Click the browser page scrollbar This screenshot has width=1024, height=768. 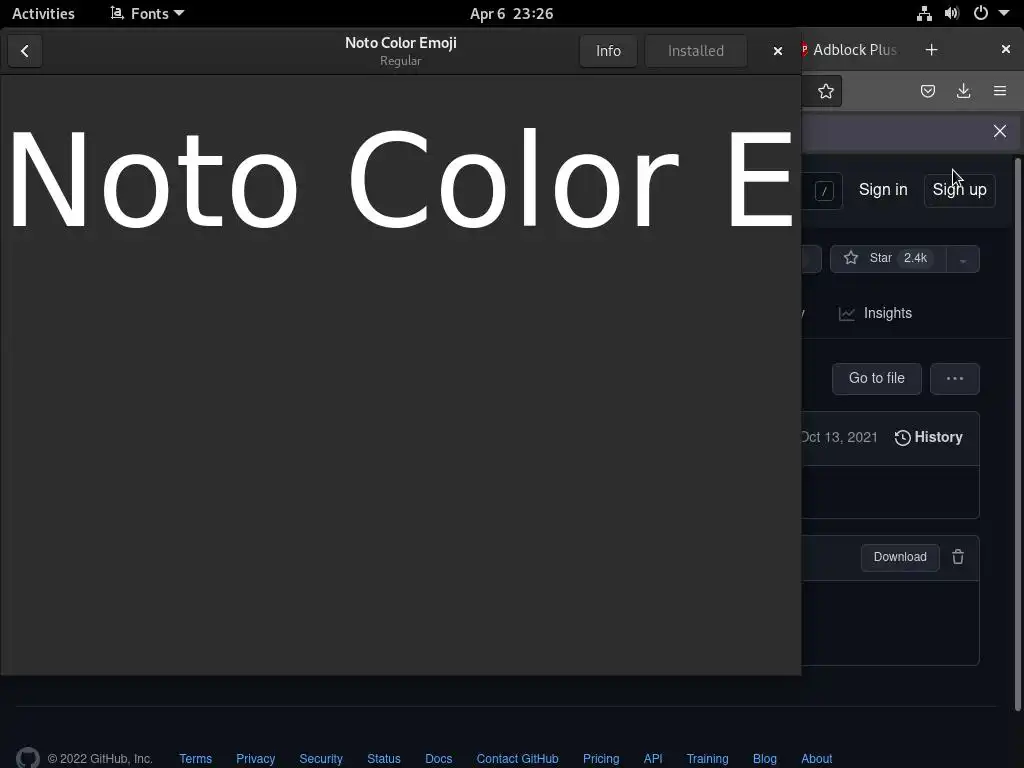1017,434
